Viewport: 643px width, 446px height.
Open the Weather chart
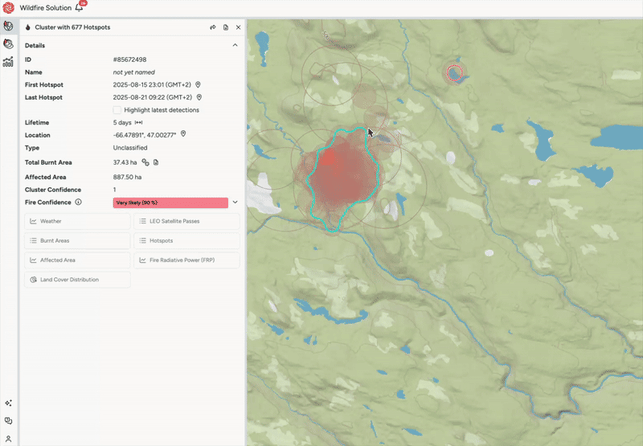point(78,221)
